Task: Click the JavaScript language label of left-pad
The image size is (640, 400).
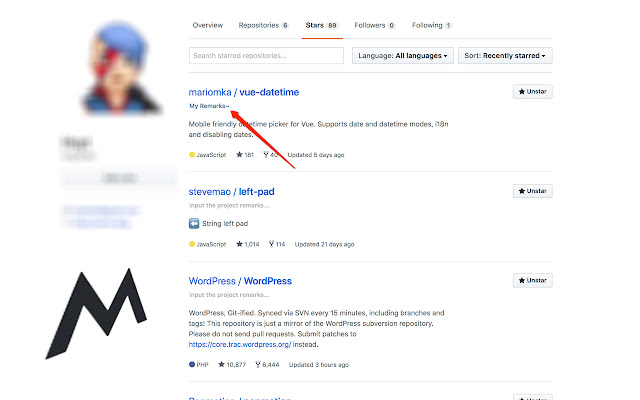Action: coord(207,244)
